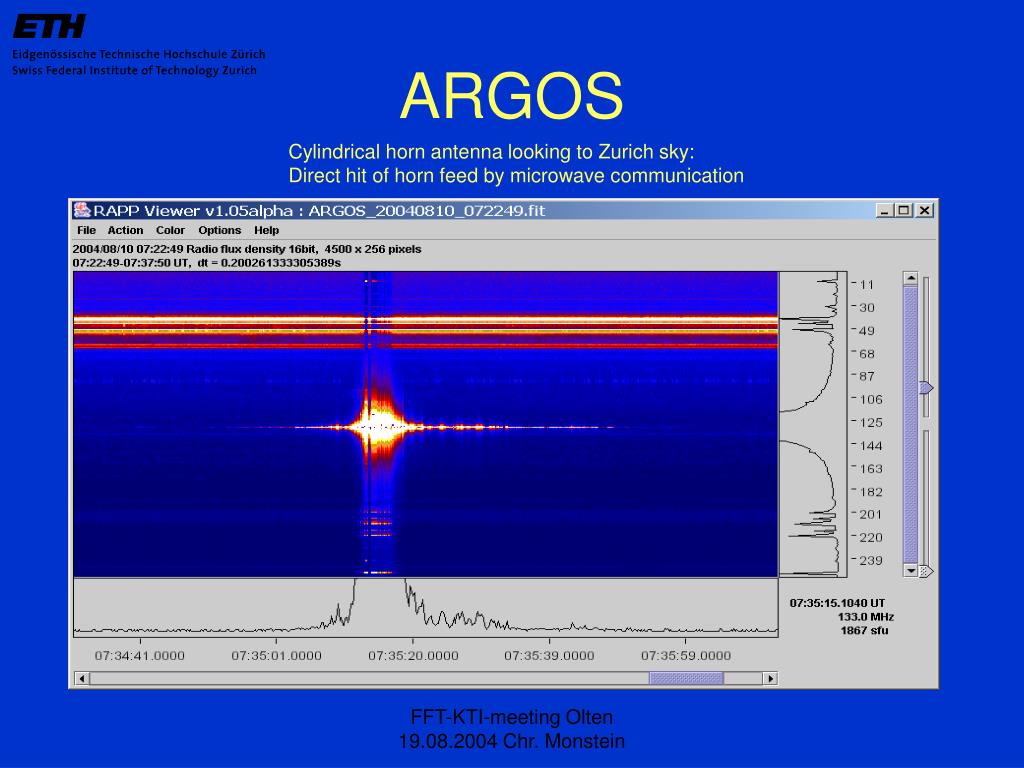
Task: Click the horizontal scrollbar right arrow
Action: point(771,679)
